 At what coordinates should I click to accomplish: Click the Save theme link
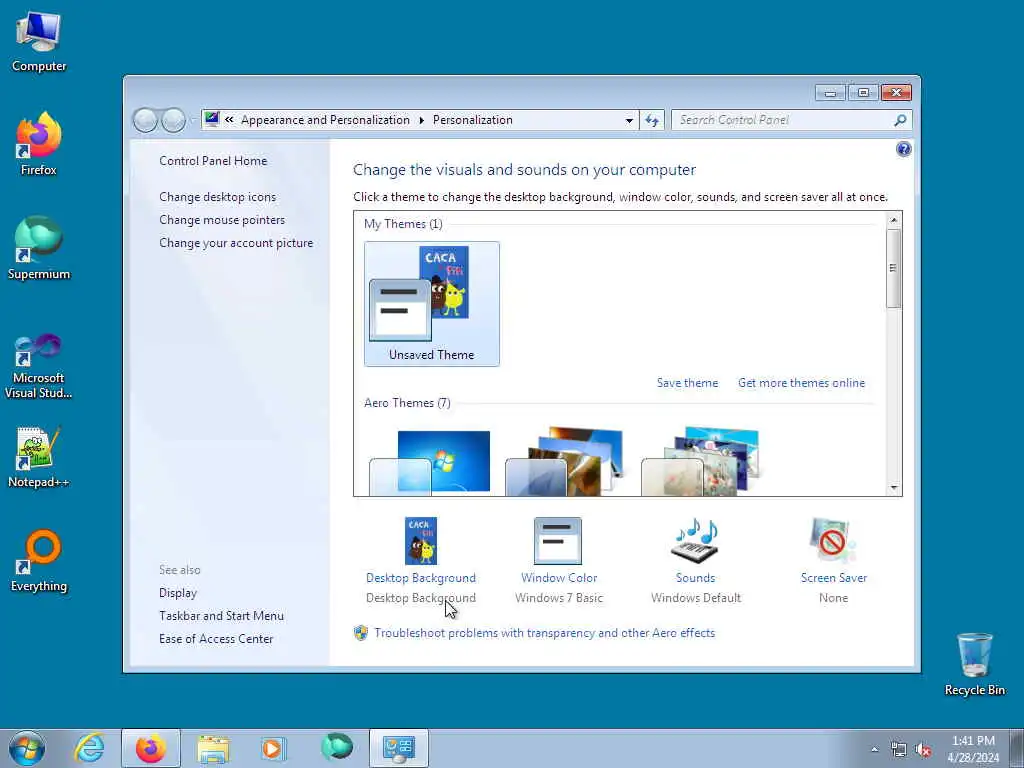click(x=687, y=383)
